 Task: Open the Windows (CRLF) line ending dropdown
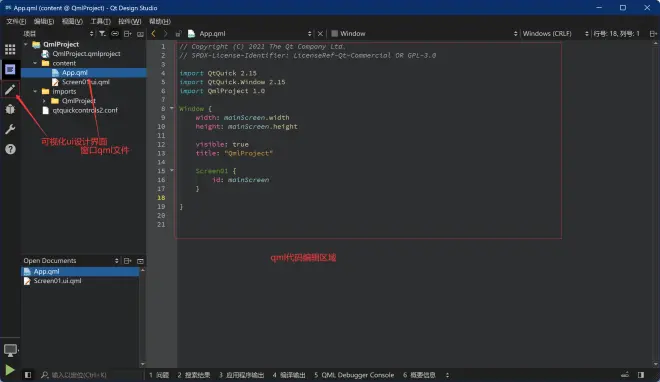pos(556,34)
